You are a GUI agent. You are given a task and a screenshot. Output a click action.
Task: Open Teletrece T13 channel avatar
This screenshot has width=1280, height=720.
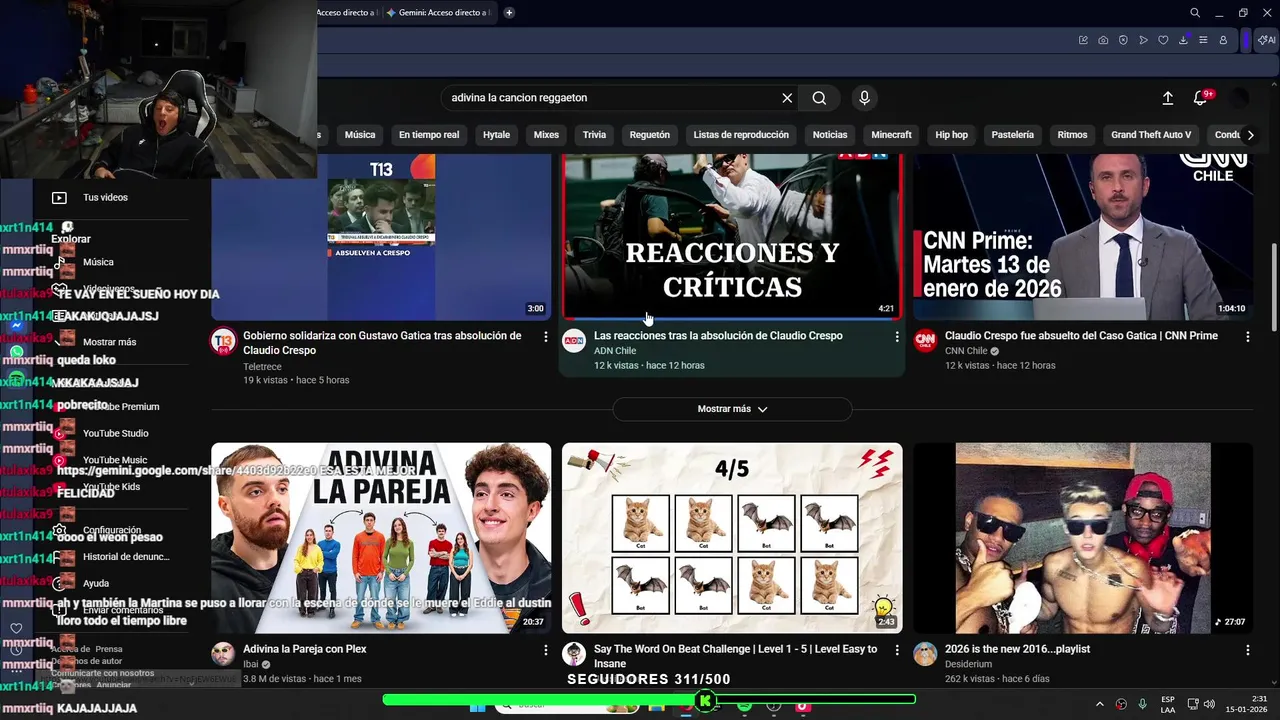click(222, 341)
